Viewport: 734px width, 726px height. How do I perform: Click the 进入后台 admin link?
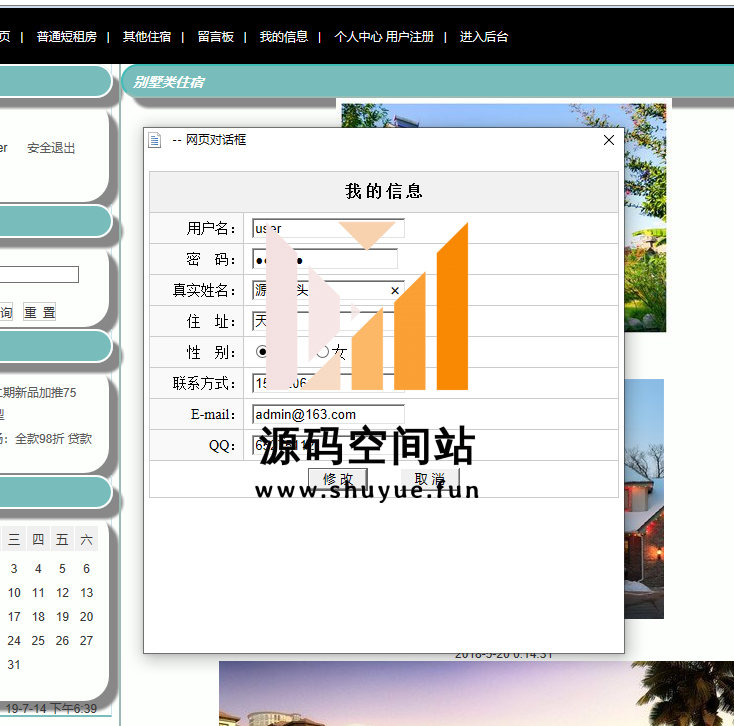coord(484,37)
